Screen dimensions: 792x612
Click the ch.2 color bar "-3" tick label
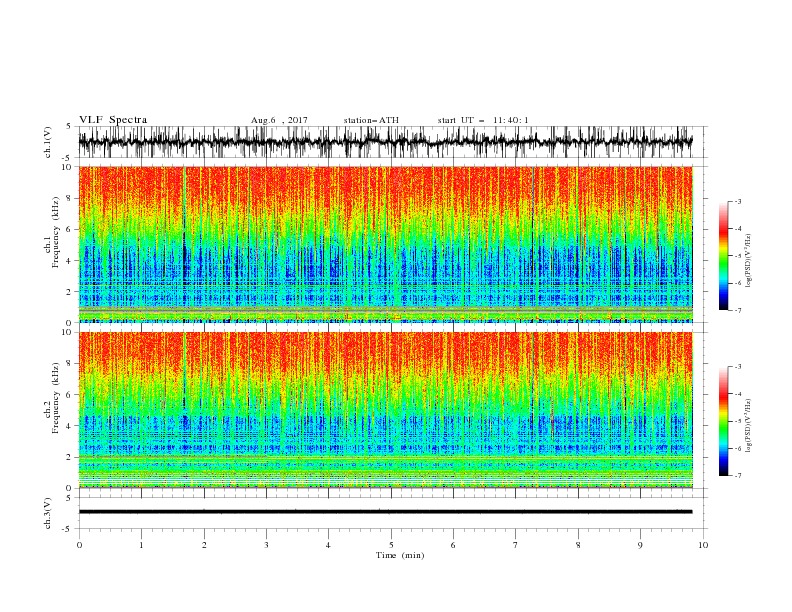(738, 367)
